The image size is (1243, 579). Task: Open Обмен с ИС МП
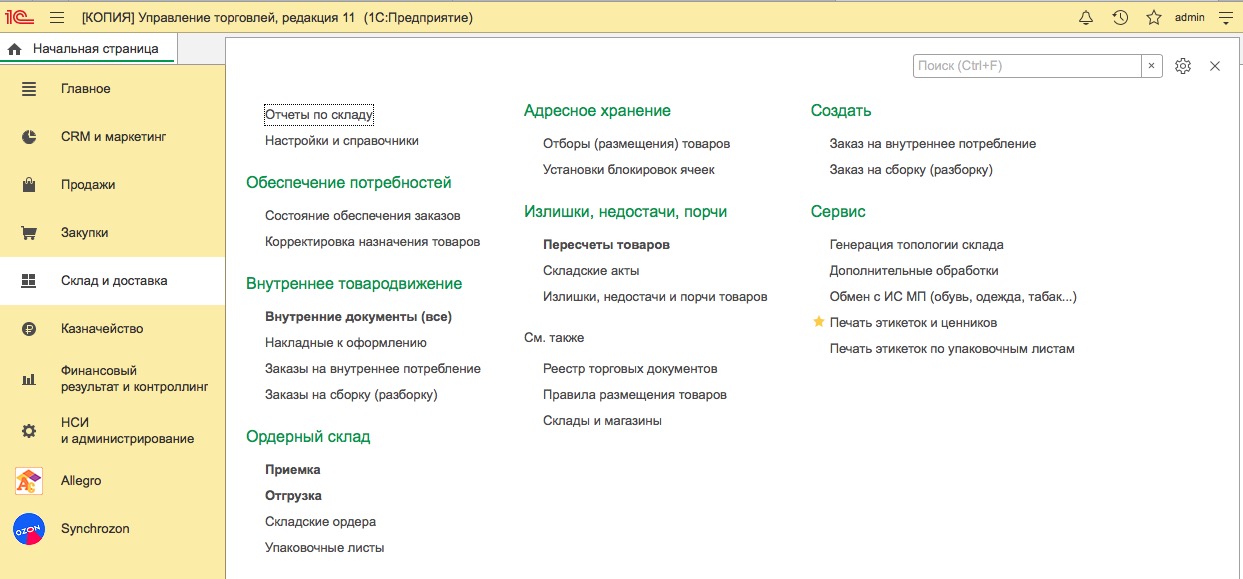click(953, 297)
